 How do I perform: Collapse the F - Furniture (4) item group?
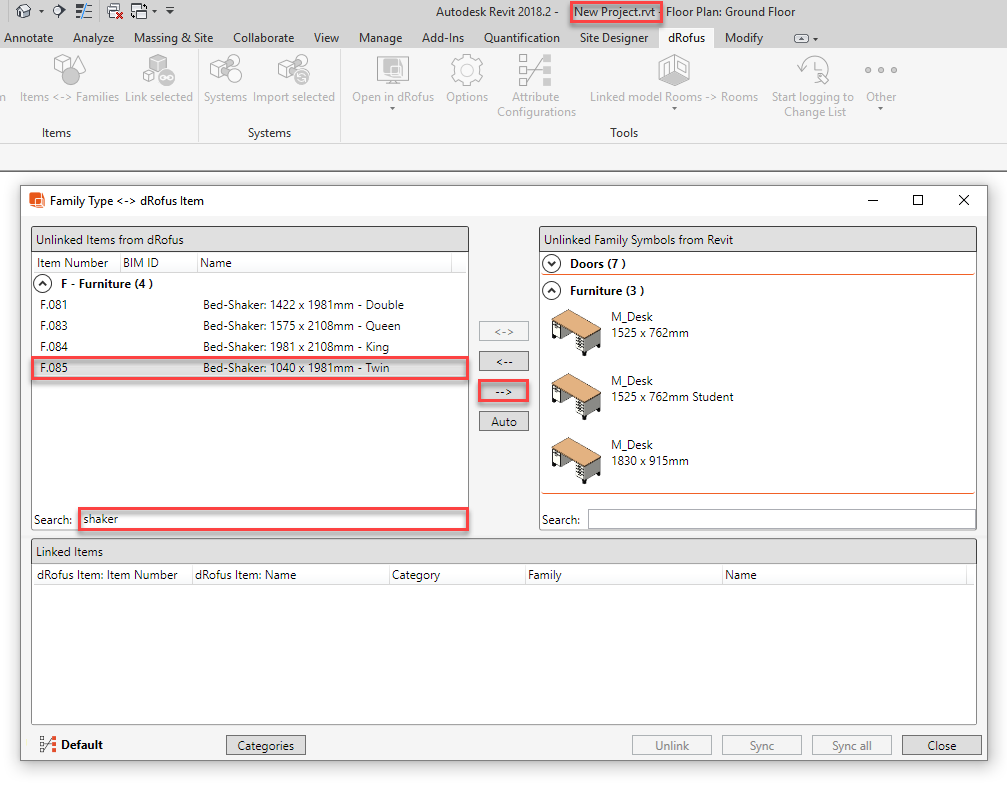tap(41, 283)
